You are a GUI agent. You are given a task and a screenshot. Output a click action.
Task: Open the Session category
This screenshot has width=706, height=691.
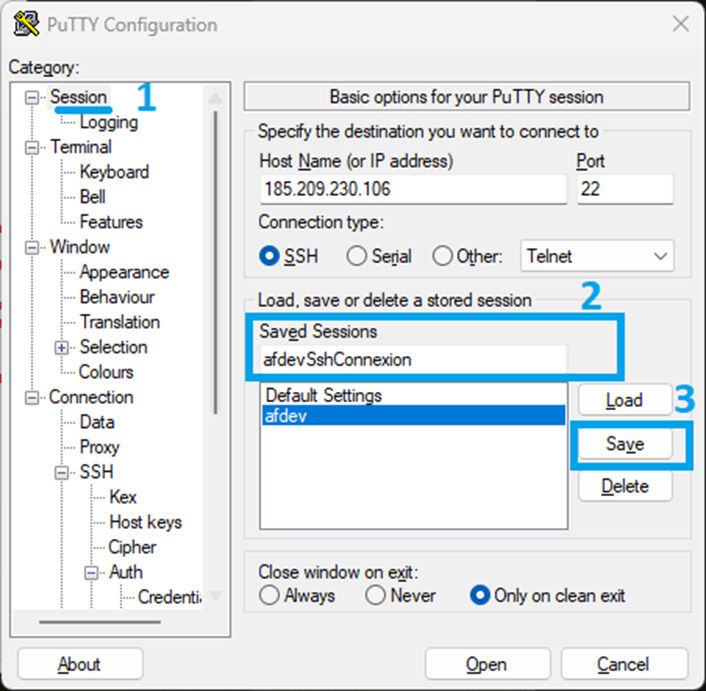[x=78, y=97]
